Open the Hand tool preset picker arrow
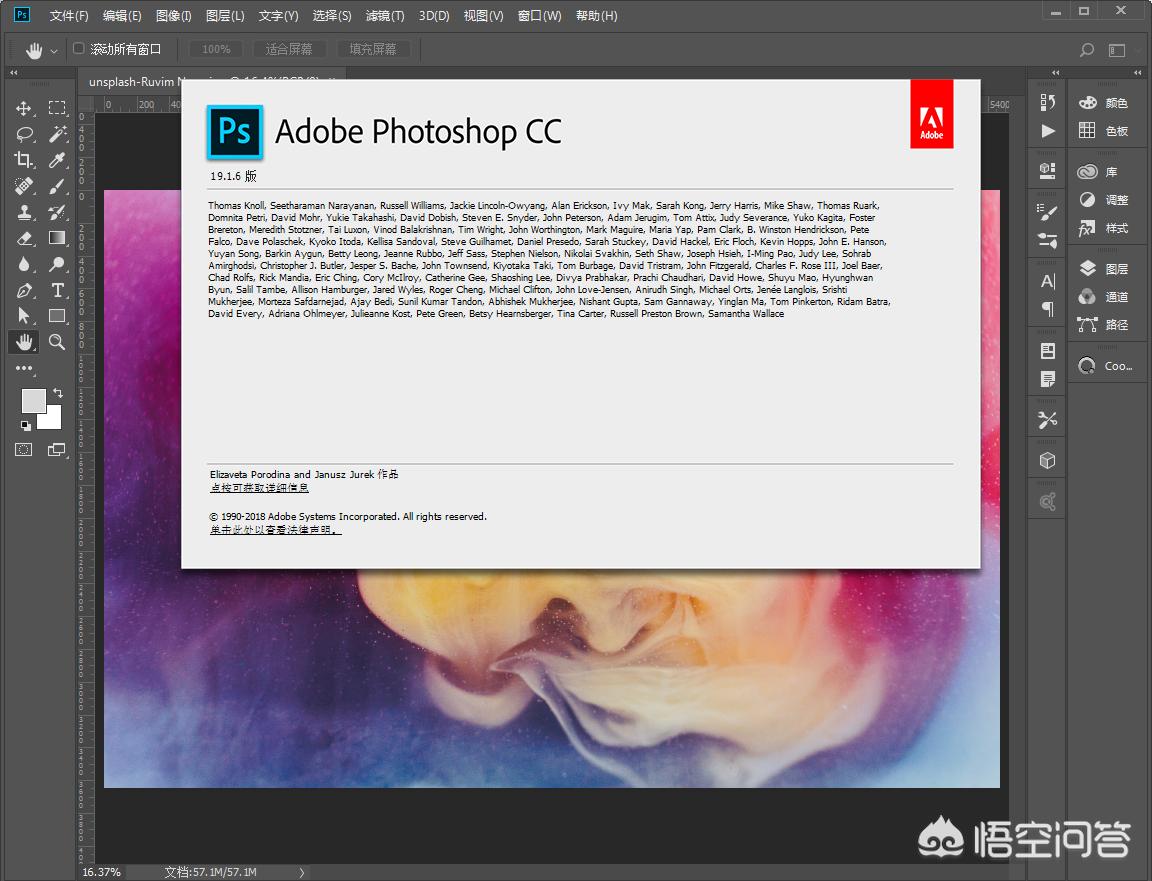The height and width of the screenshot is (881, 1152). coord(54,51)
